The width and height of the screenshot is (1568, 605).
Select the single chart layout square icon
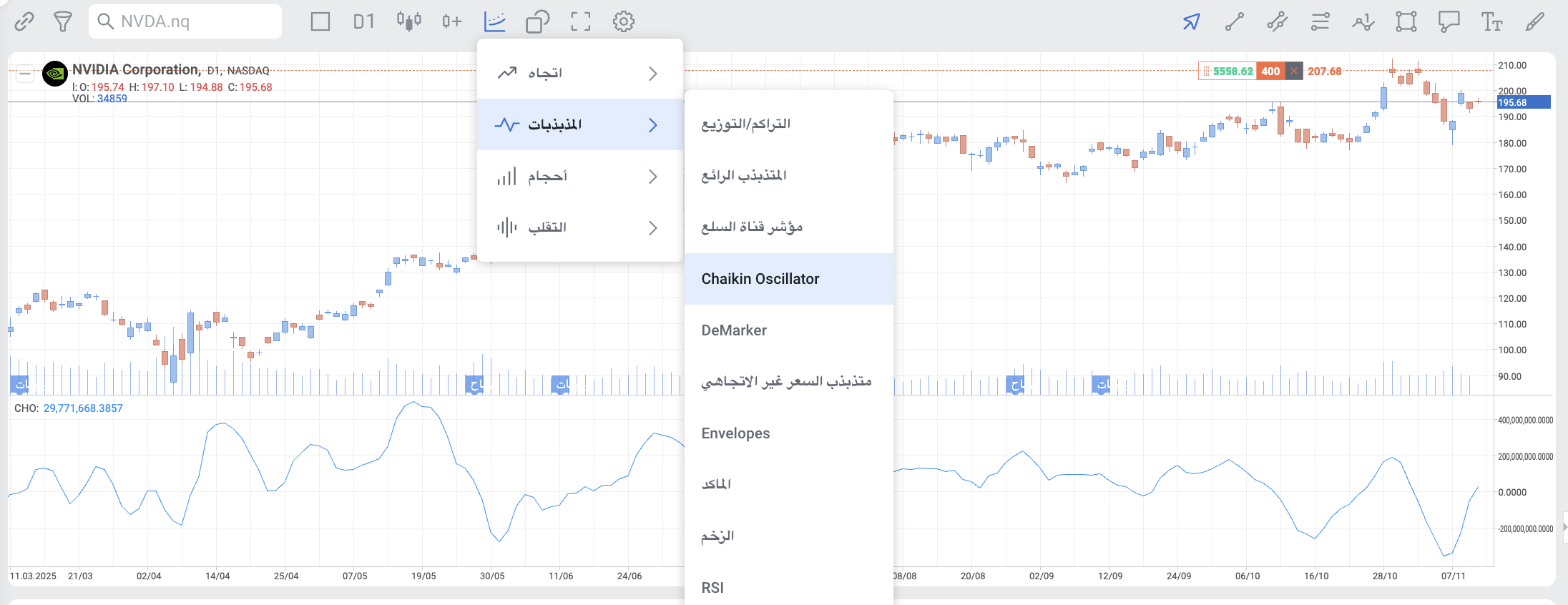[x=320, y=21]
